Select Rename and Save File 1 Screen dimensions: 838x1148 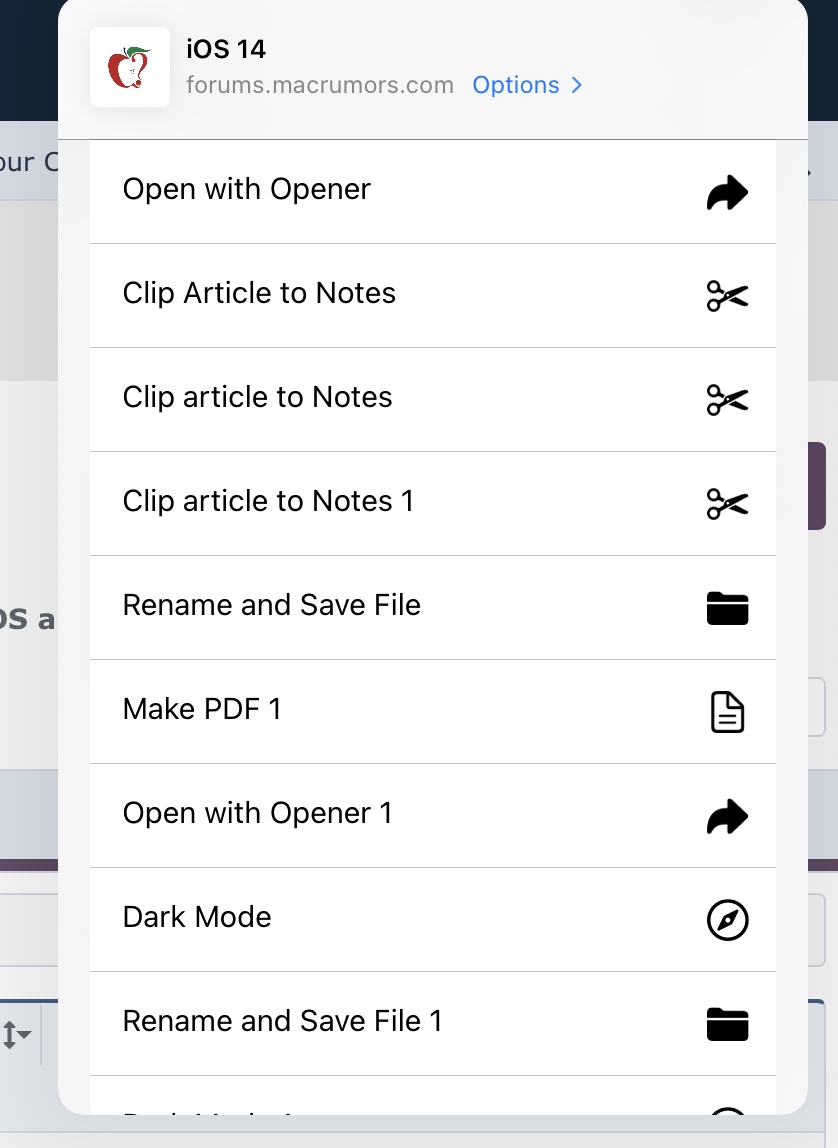pyautogui.click(x=433, y=1024)
